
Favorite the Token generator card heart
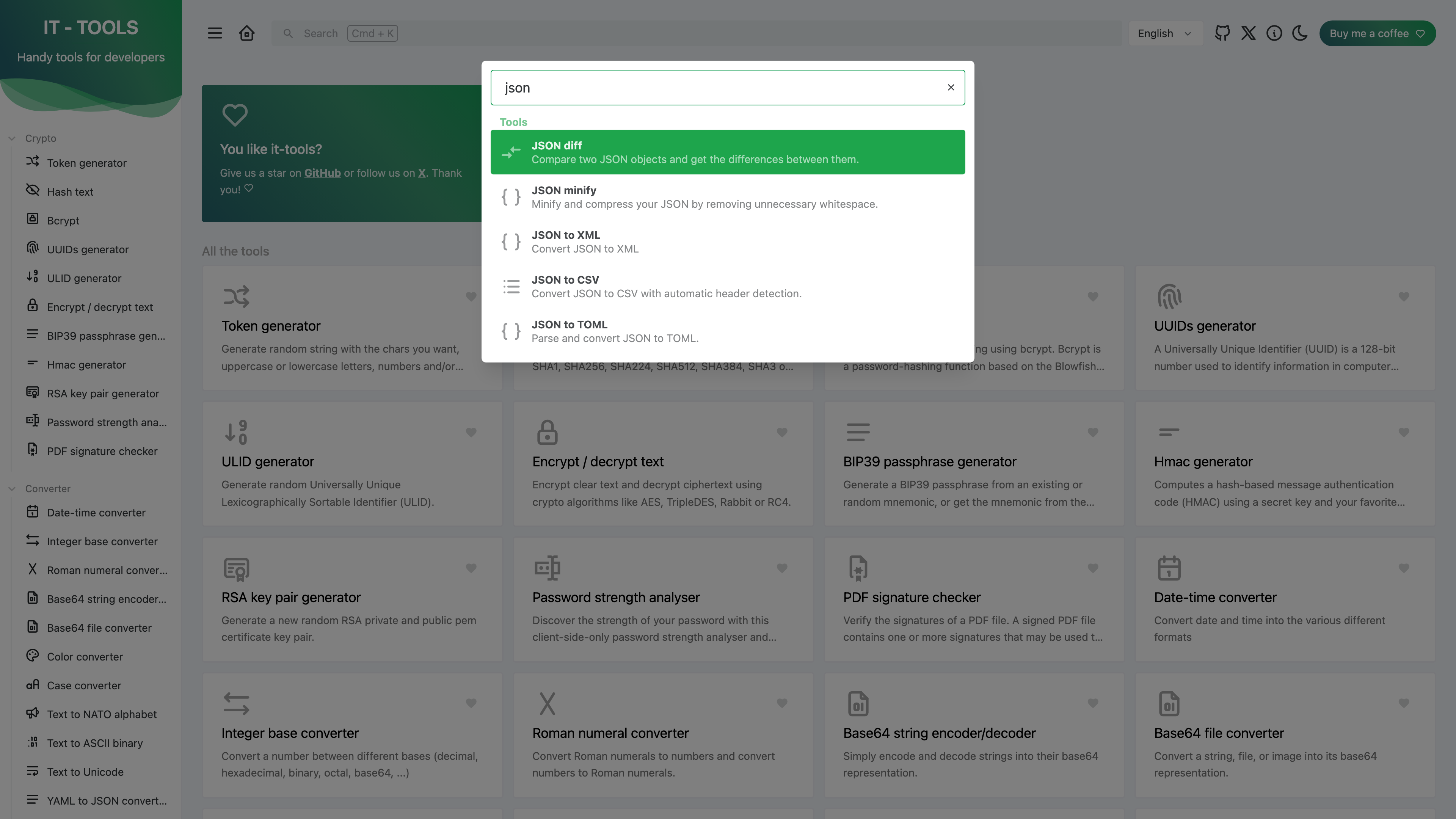pos(471,296)
